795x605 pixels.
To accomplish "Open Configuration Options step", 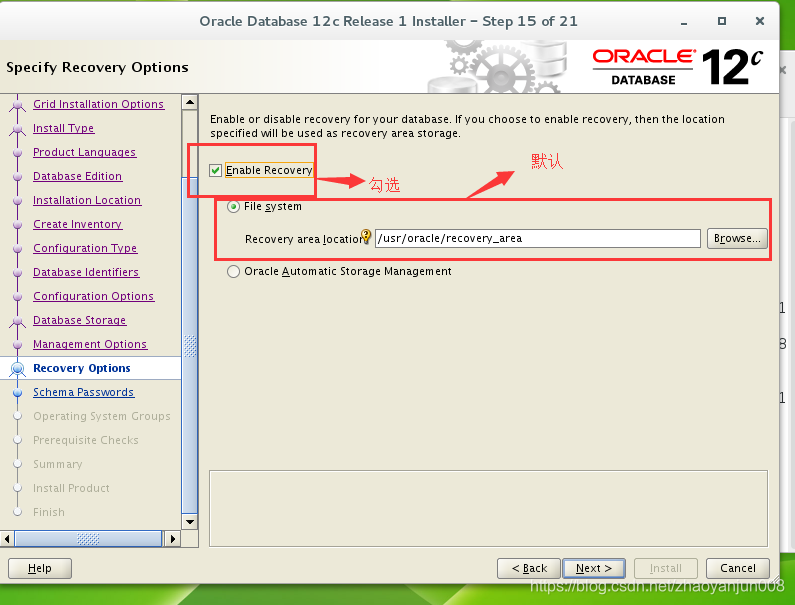I will point(93,296).
